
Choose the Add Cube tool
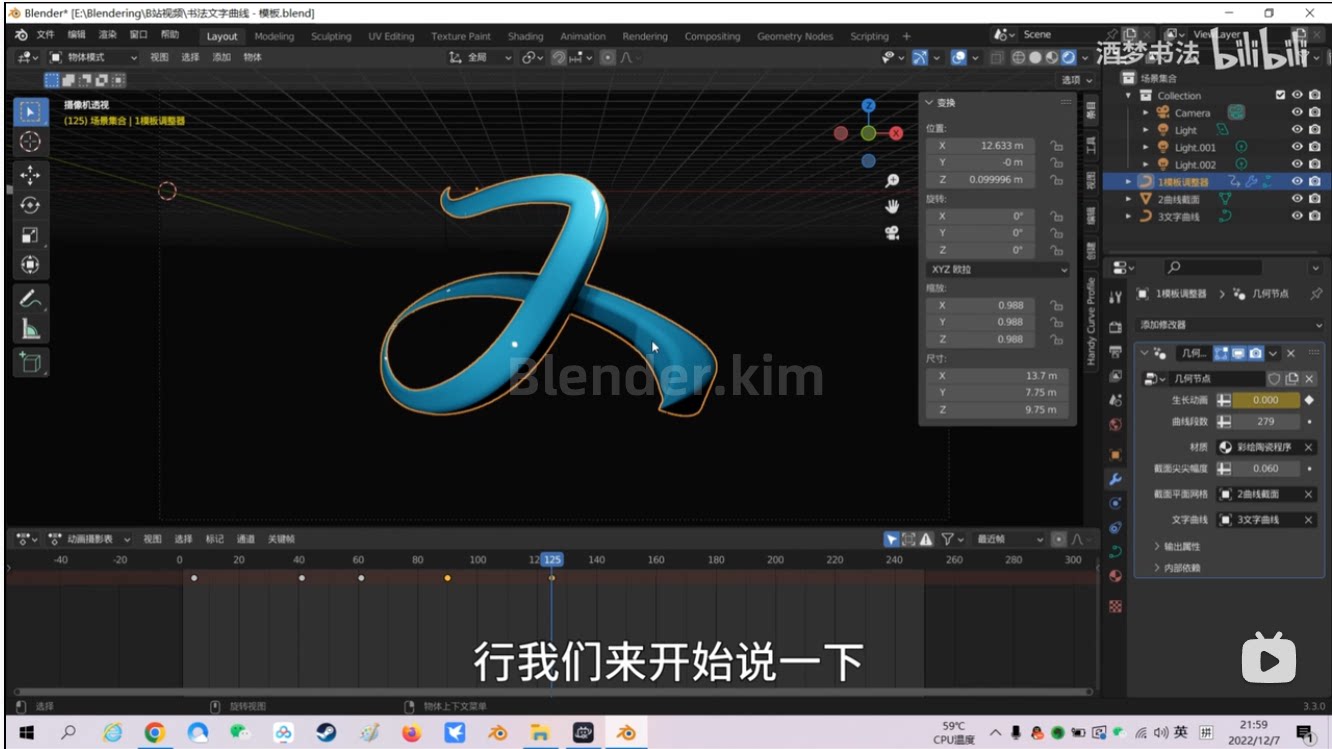point(30,362)
